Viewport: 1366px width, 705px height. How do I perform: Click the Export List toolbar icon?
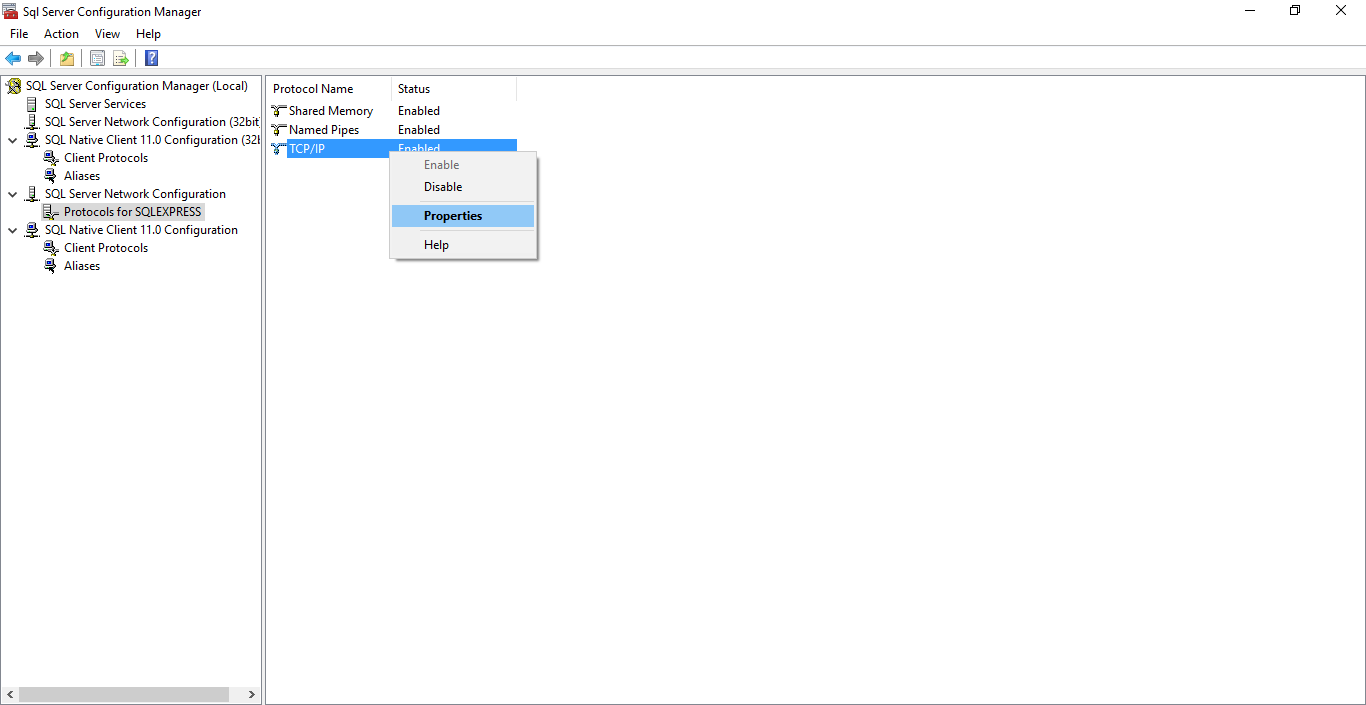tap(121, 58)
